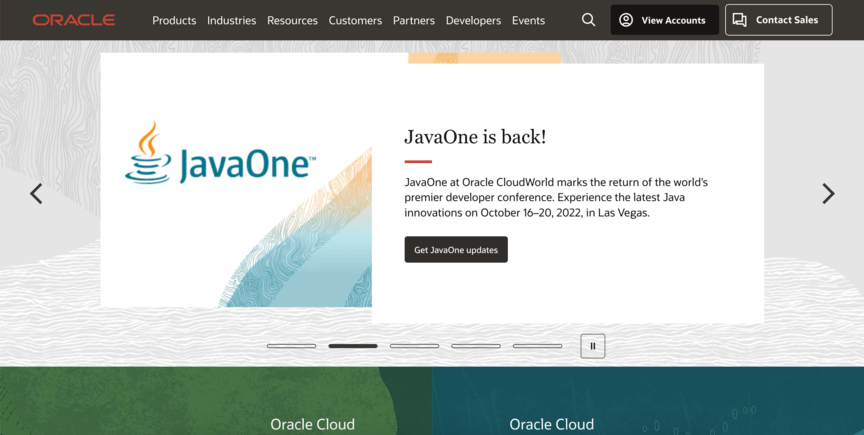Open the teal Oracle Cloud panel
This screenshot has height=435, width=864.
coord(648,401)
